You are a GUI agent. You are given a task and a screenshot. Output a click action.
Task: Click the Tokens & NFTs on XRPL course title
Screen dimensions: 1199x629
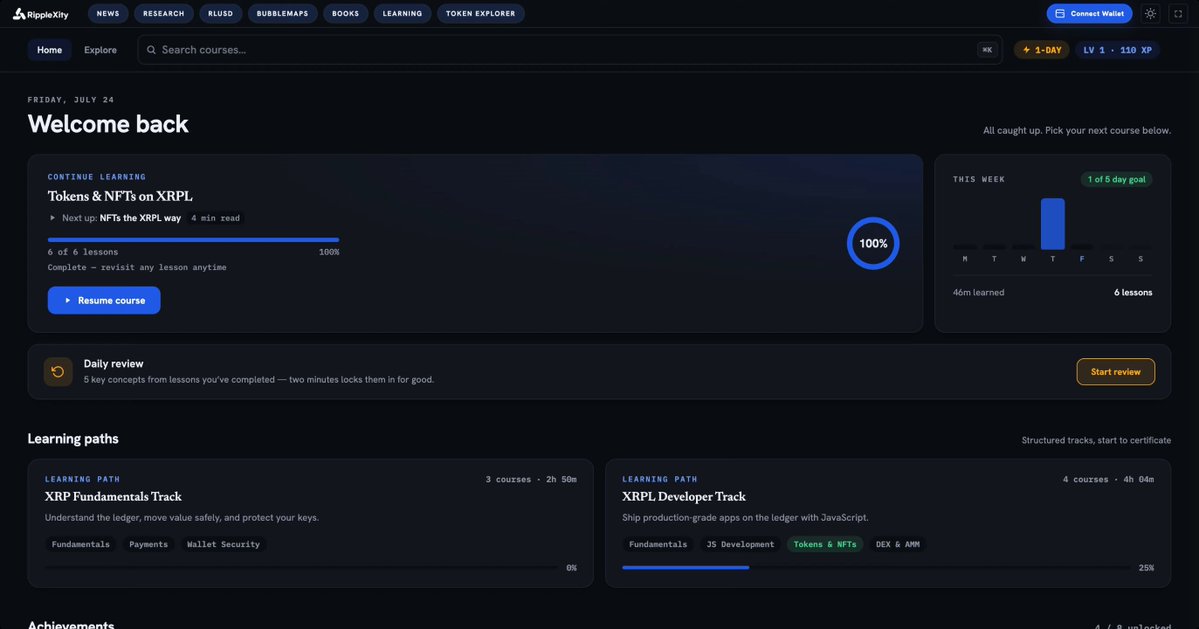tap(120, 196)
